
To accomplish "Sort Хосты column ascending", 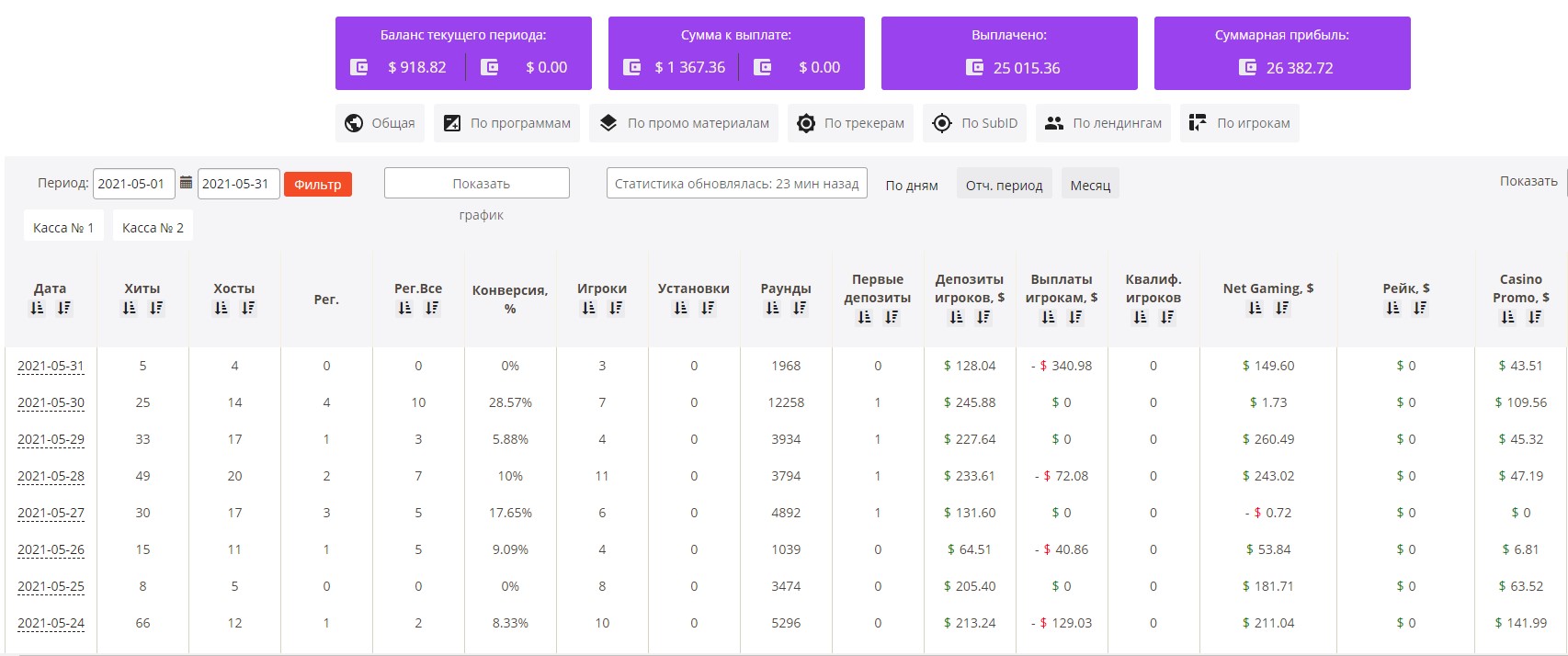I will pyautogui.click(x=221, y=308).
